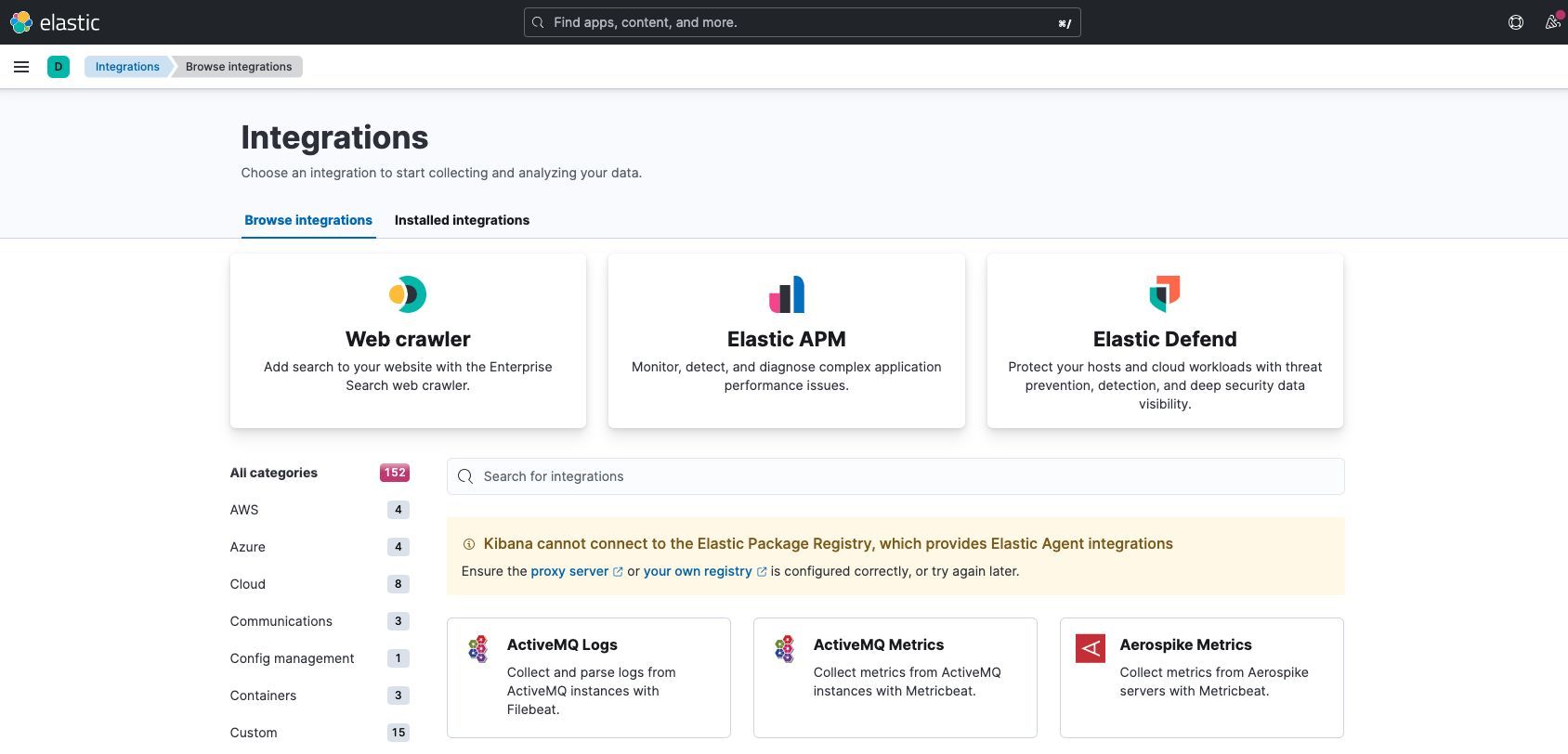1568x754 pixels.
Task: Filter by Cloud category
Action: (320, 584)
